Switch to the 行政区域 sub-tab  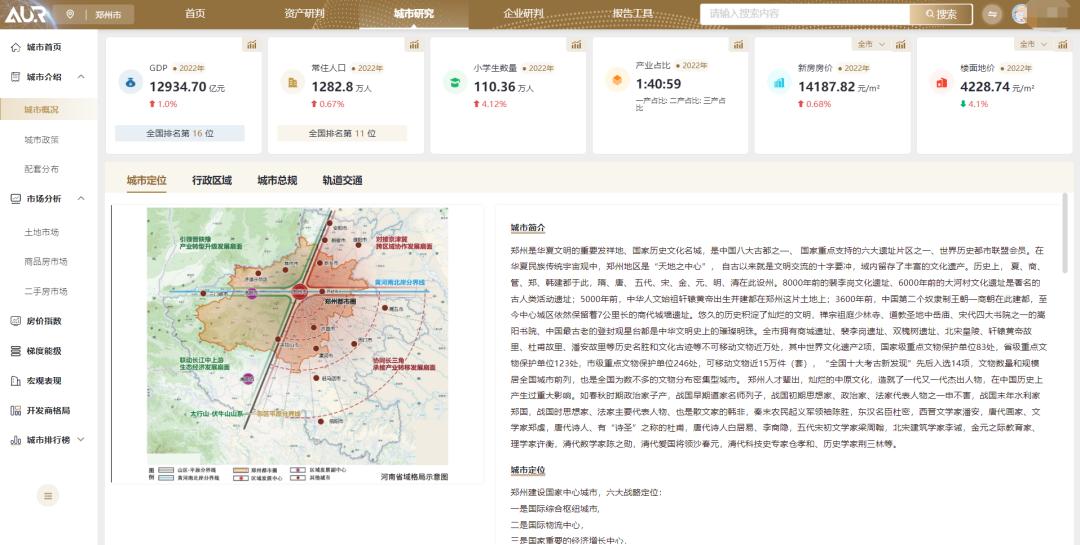[212, 181]
